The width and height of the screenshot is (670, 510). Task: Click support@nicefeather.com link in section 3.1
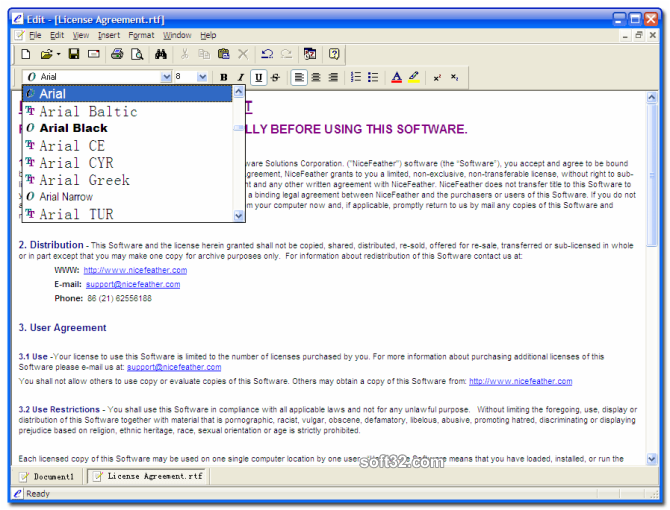[x=174, y=367]
